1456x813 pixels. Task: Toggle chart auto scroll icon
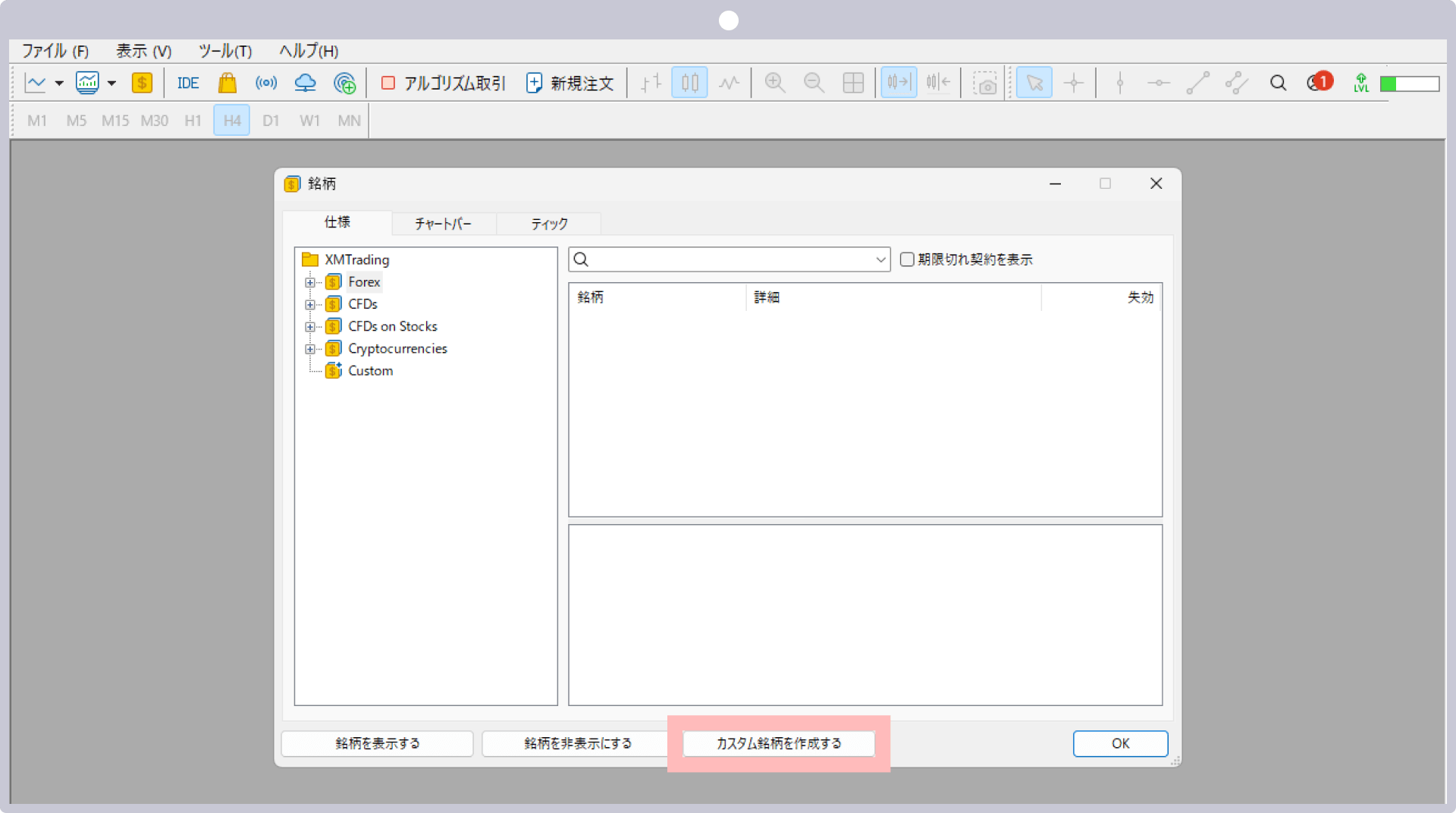(899, 83)
